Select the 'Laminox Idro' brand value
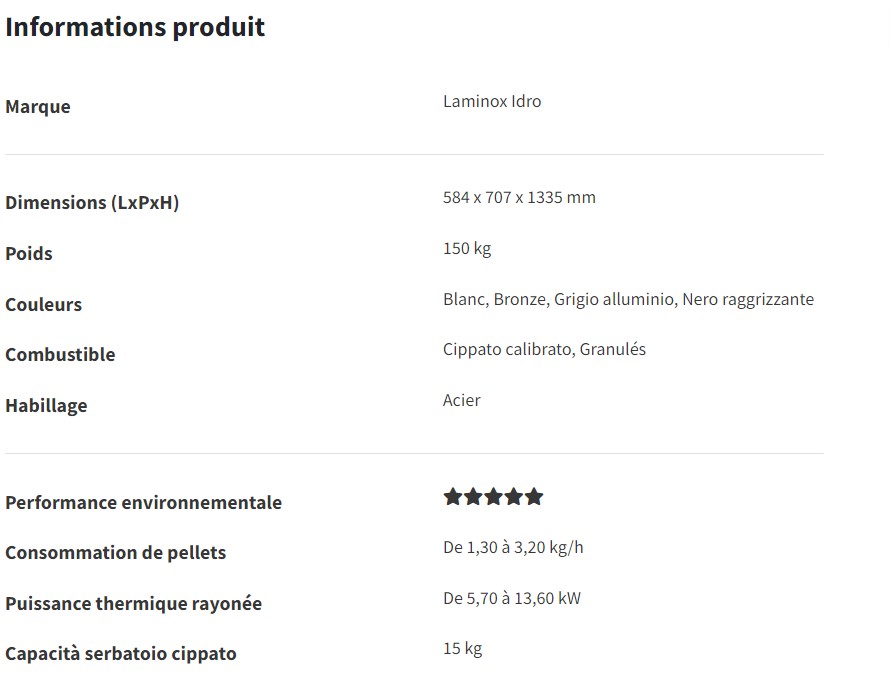Image resolution: width=890 pixels, height=688 pixels. point(492,101)
